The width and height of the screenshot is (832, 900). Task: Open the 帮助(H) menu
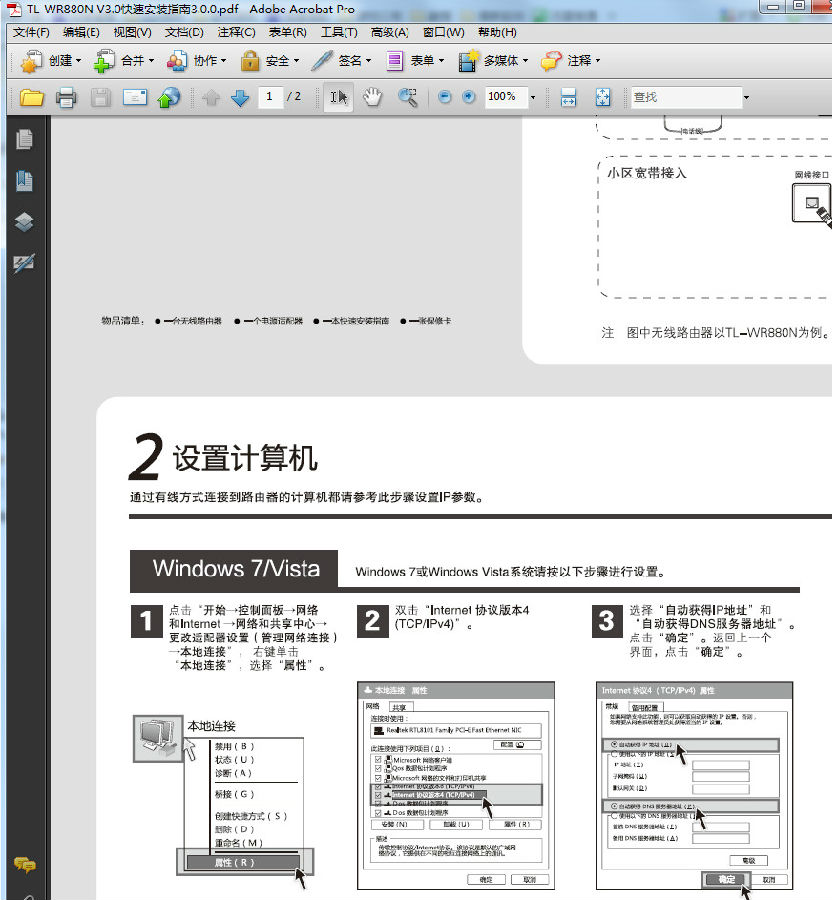point(497,32)
